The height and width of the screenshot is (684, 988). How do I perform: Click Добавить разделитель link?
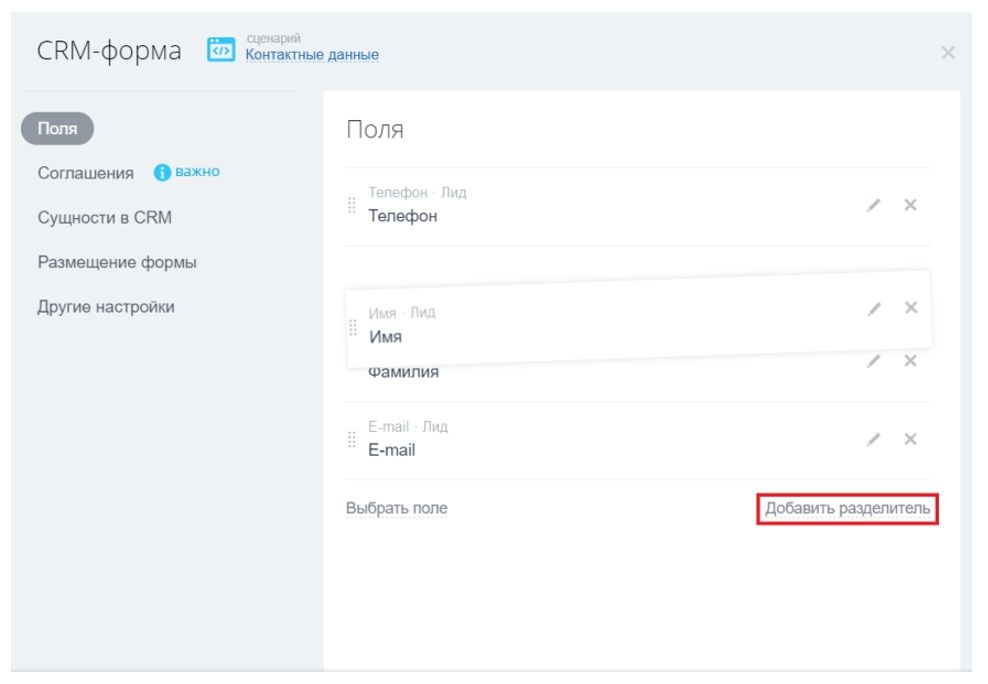pyautogui.click(x=847, y=508)
